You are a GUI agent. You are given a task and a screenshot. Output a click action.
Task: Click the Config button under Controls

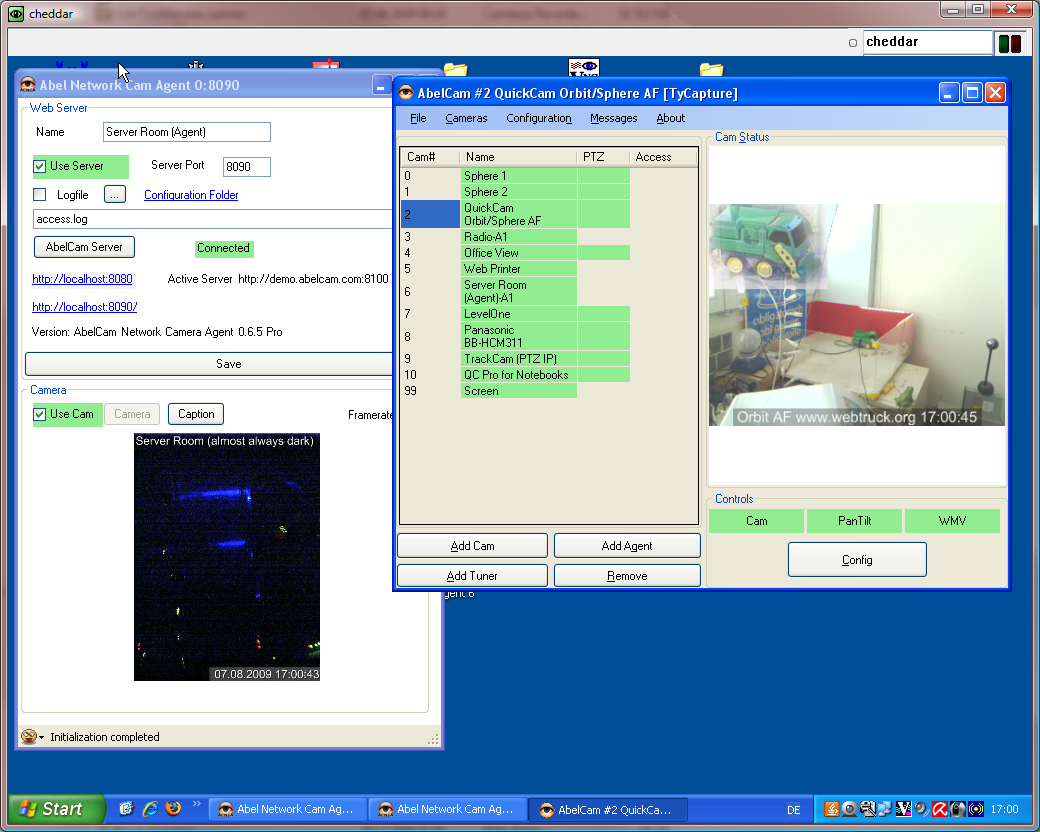pos(857,560)
